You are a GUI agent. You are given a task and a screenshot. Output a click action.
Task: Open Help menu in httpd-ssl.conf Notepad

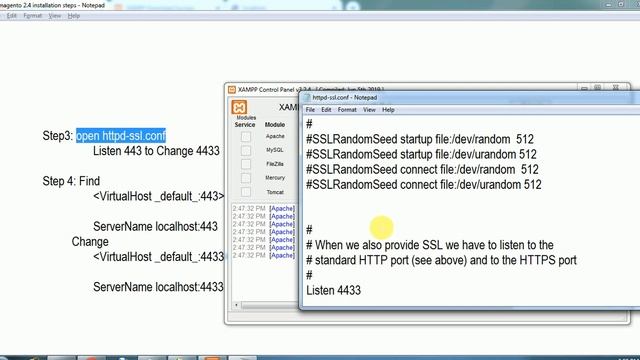[x=388, y=110]
